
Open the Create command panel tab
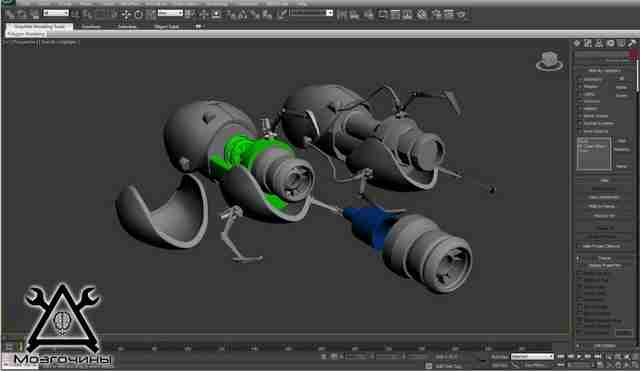click(x=577, y=43)
